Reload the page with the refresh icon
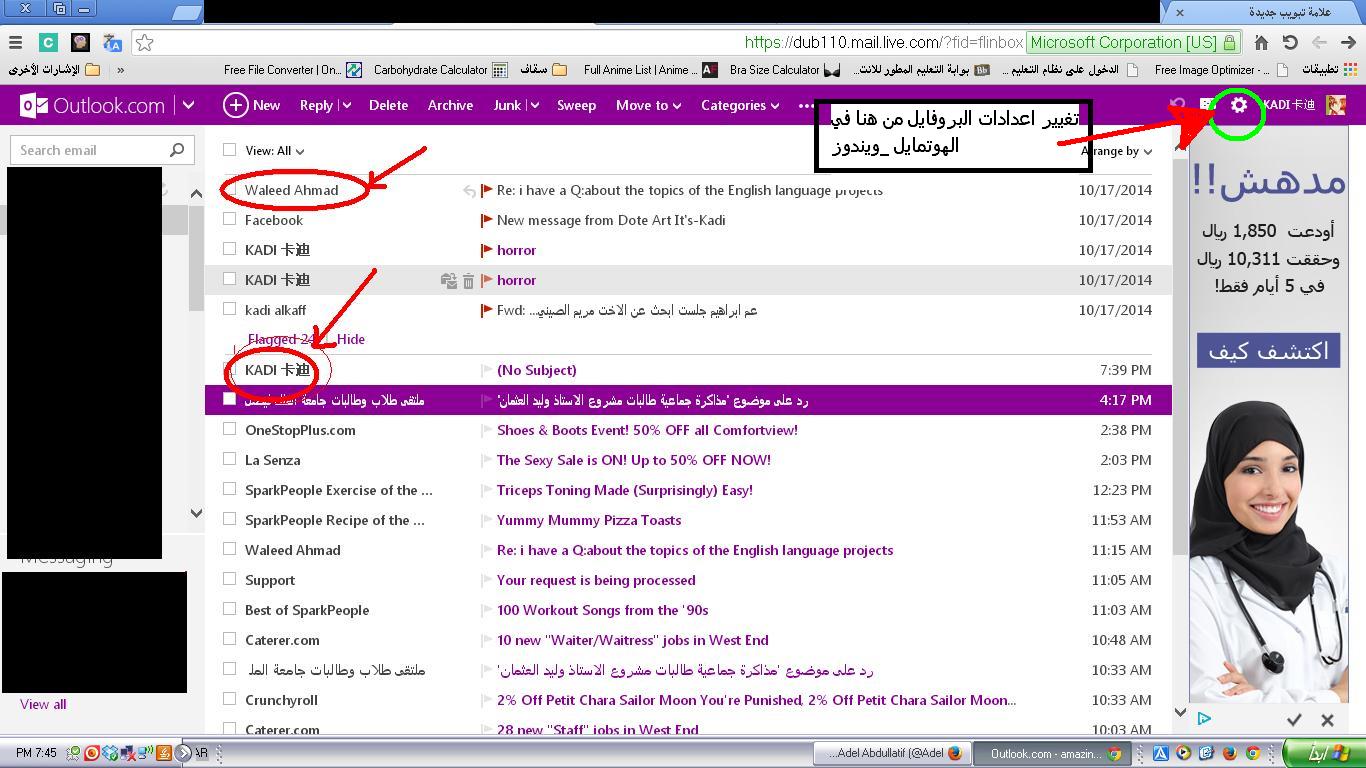 pyautogui.click(x=1290, y=43)
